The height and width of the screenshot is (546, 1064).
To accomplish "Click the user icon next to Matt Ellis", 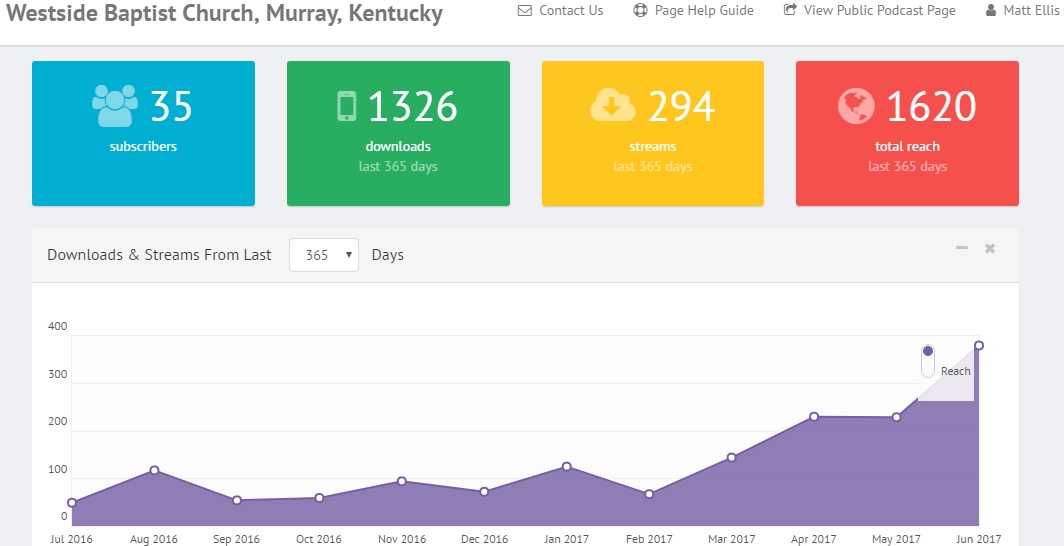I will pos(990,11).
